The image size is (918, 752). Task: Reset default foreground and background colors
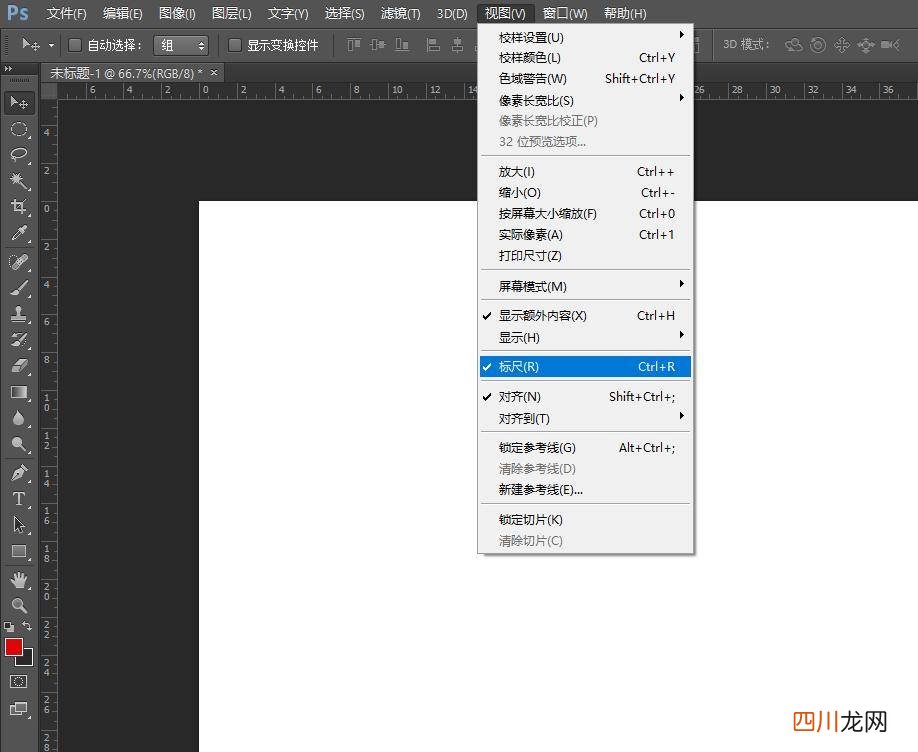[9, 626]
